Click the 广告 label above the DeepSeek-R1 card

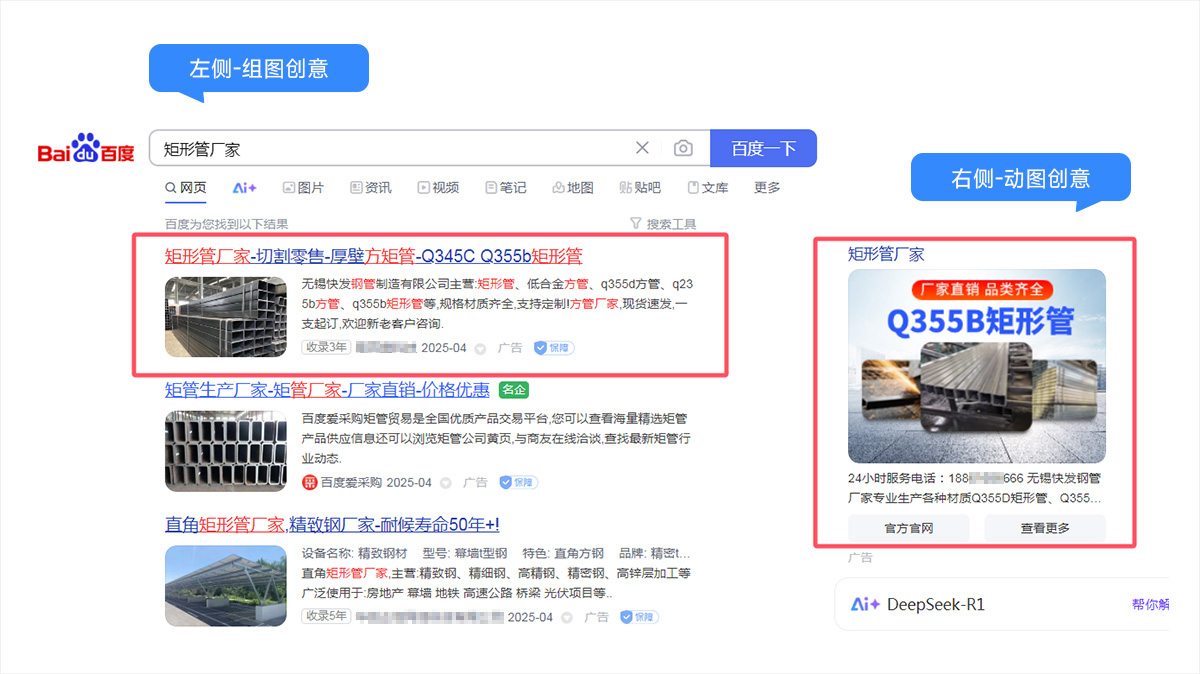860,558
